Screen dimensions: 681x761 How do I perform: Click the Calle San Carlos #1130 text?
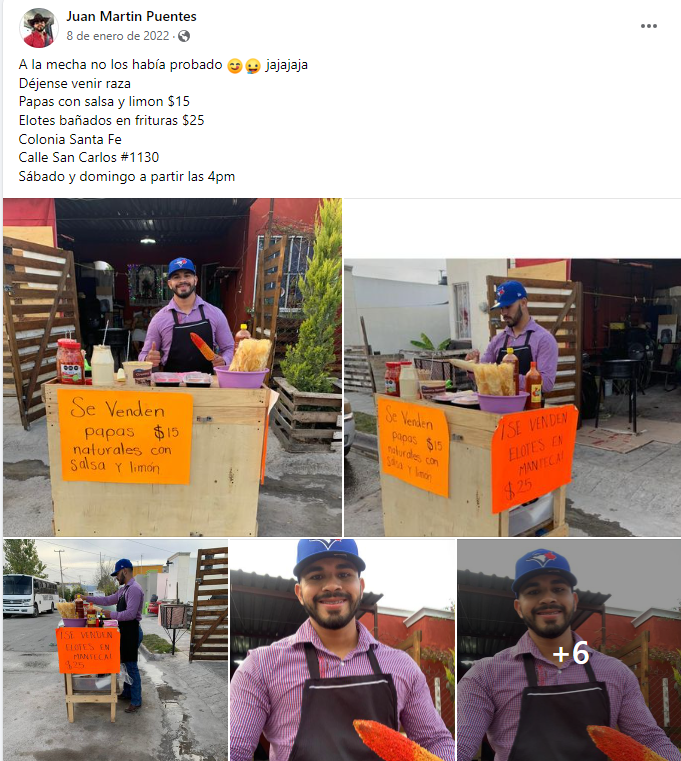coord(89,157)
